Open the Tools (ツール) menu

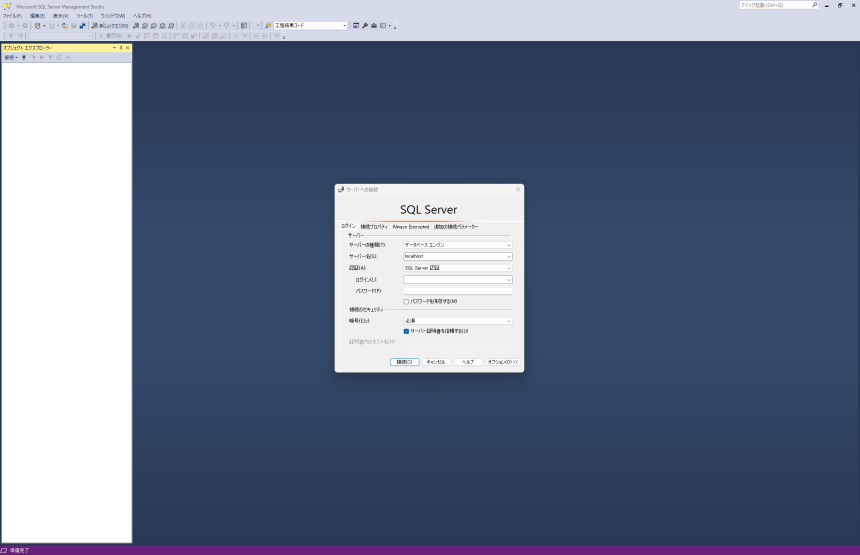point(84,16)
